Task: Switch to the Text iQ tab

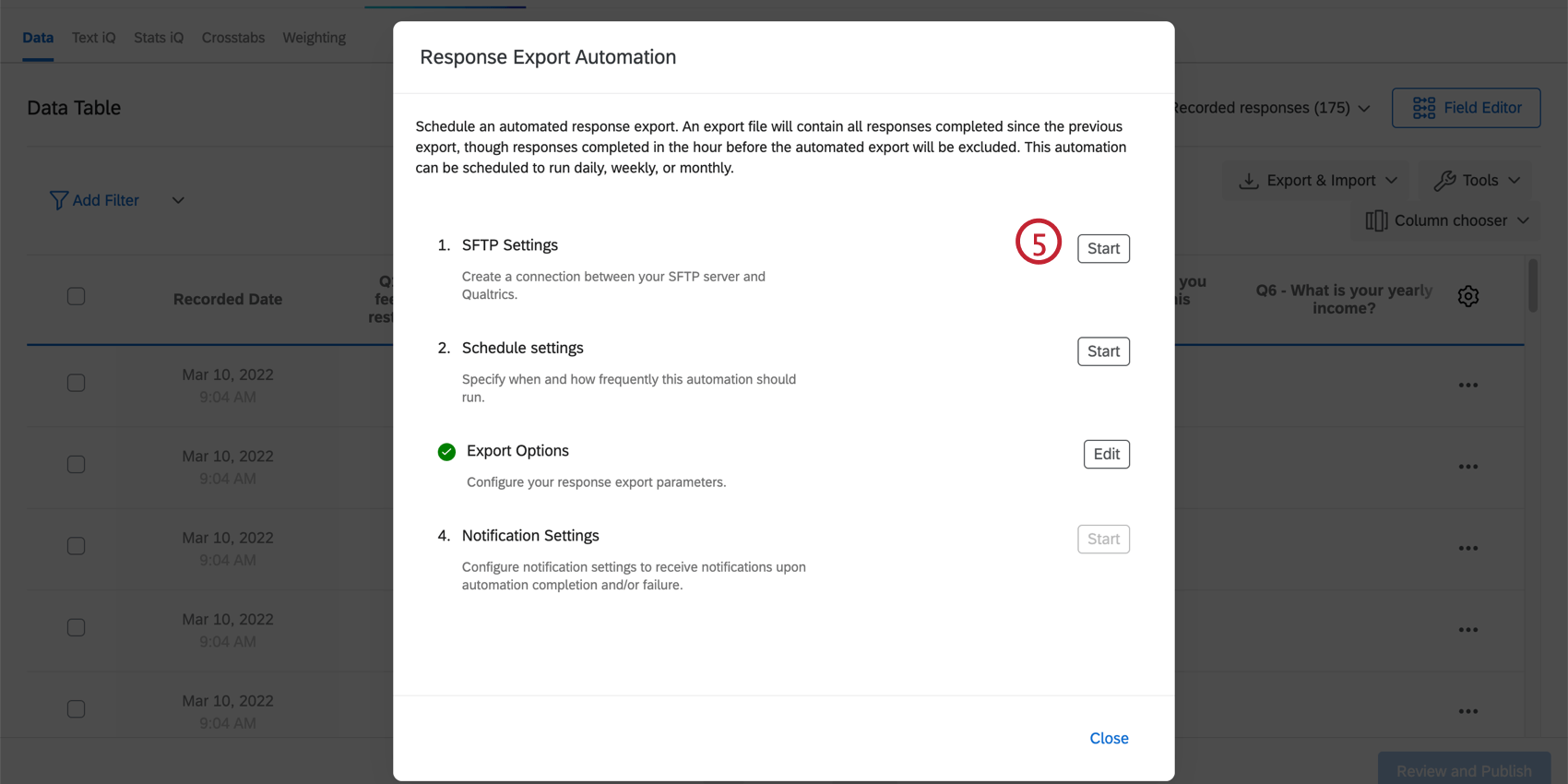Action: coord(94,38)
